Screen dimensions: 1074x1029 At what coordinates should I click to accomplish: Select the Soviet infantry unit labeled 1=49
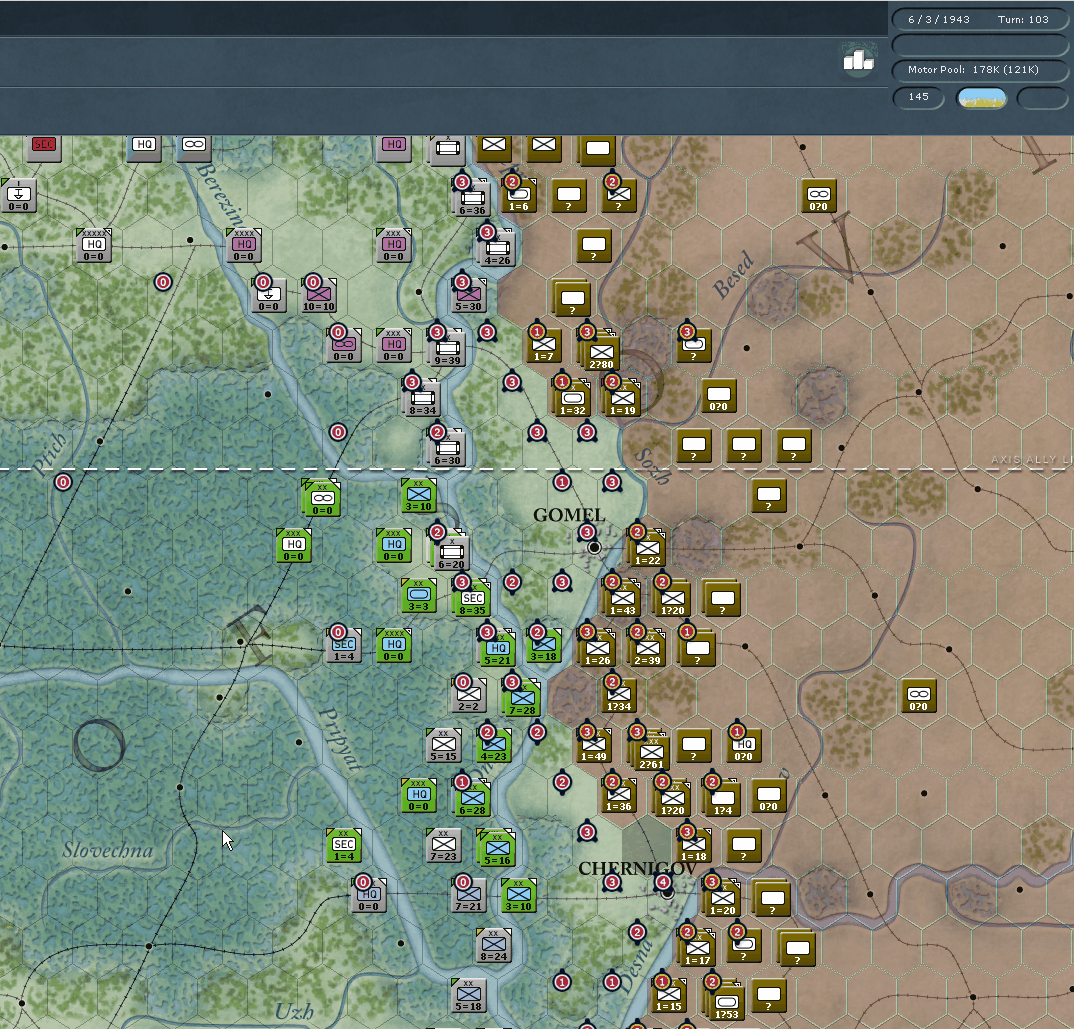pos(593,745)
